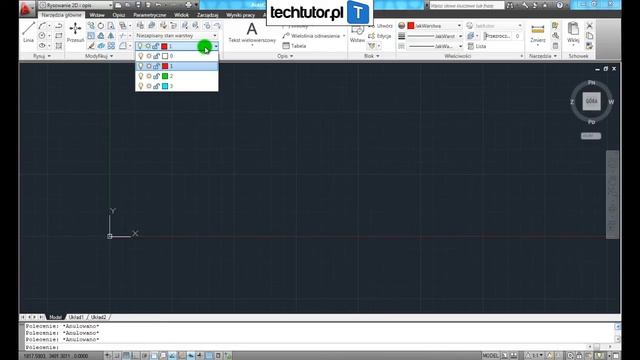The image size is (640, 360).
Task: Click the mirror tool in Modyfikuj panel
Action: [111, 36]
